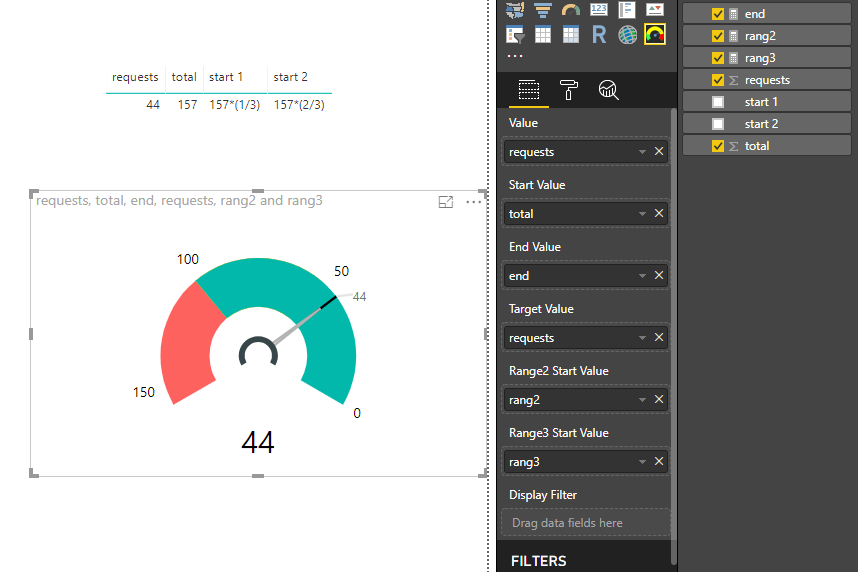
Task: Click the 'start 1' field name in list
Action: 761,102
